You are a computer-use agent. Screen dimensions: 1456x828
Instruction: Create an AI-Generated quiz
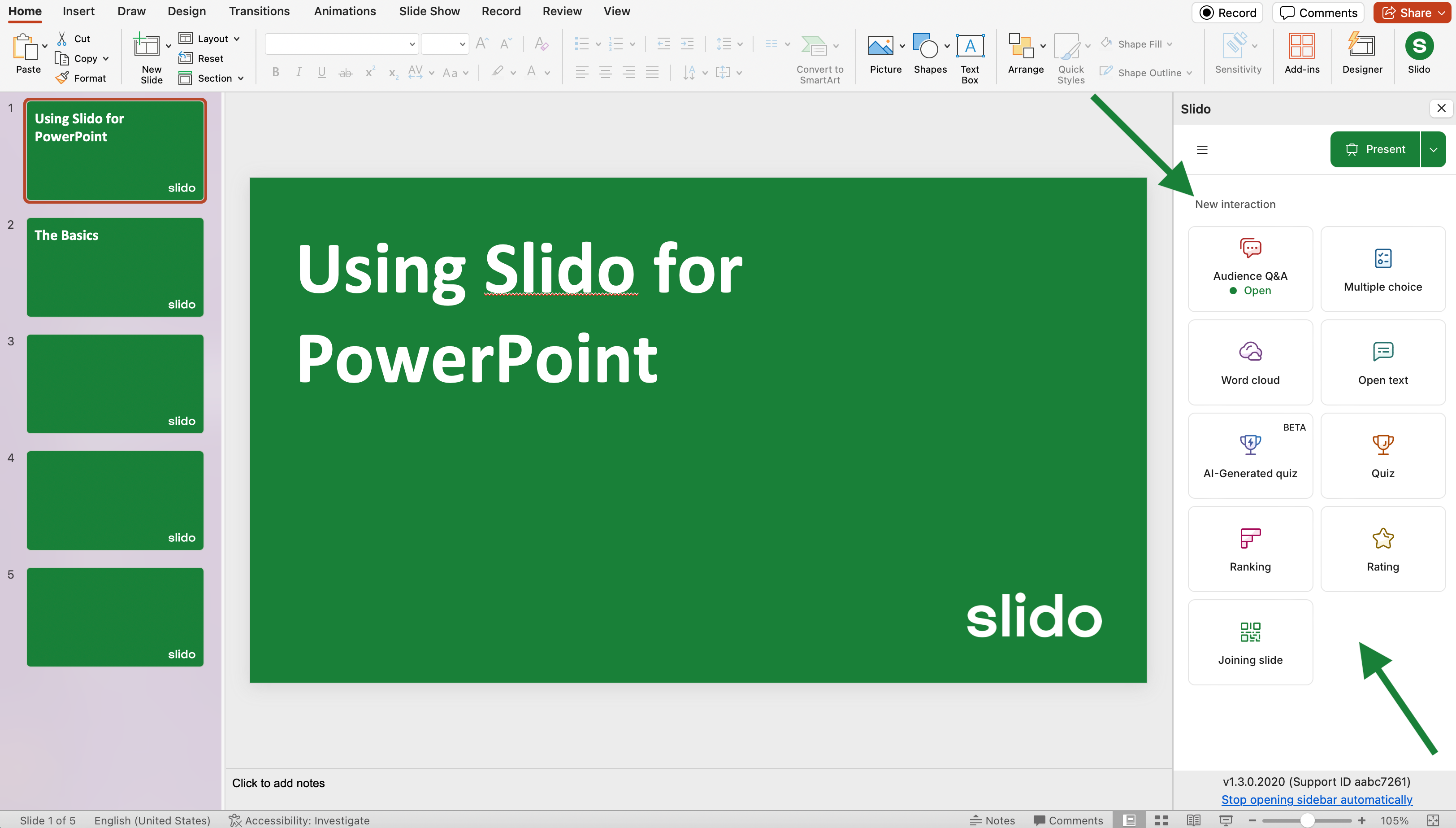point(1250,456)
